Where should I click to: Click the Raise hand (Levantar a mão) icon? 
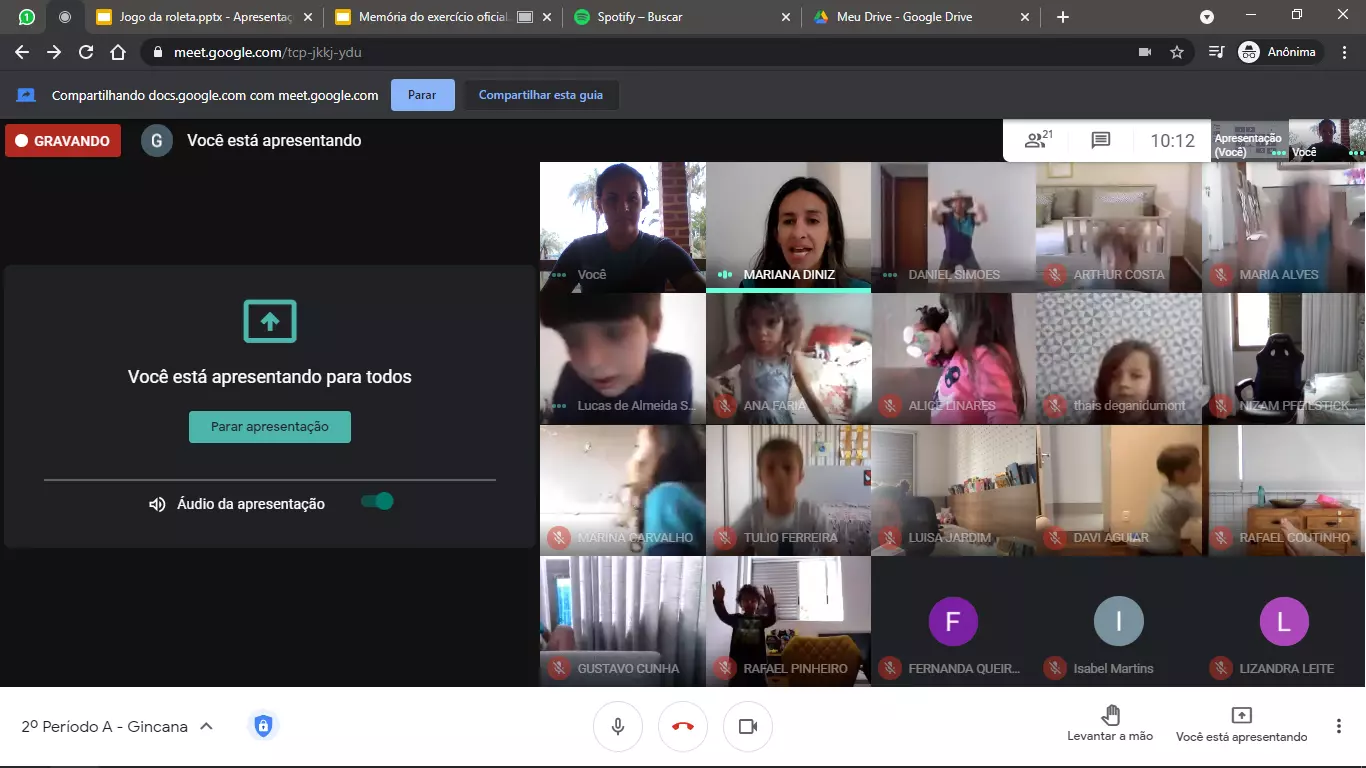(x=1110, y=716)
